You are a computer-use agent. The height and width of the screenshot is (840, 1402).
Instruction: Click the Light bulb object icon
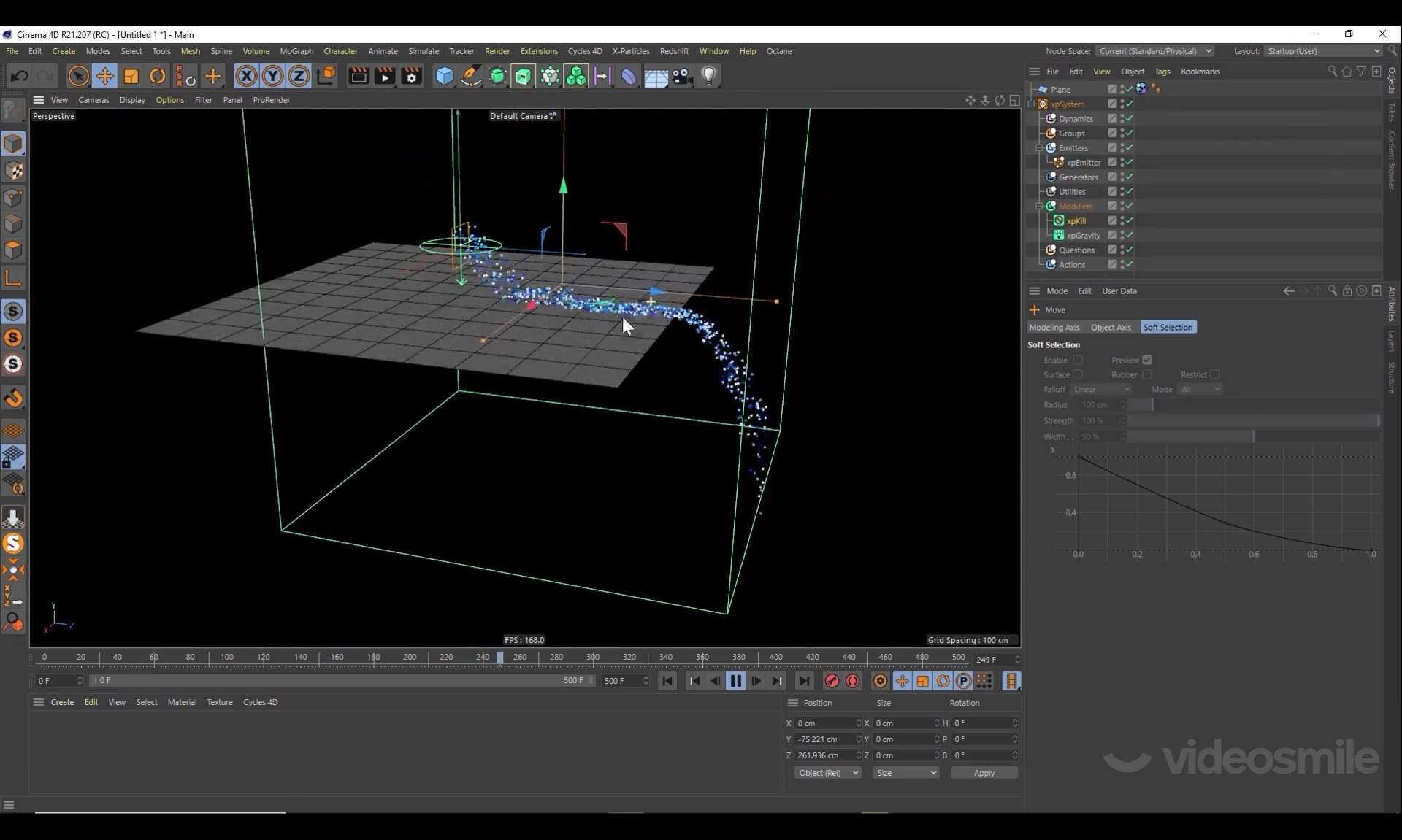click(708, 76)
